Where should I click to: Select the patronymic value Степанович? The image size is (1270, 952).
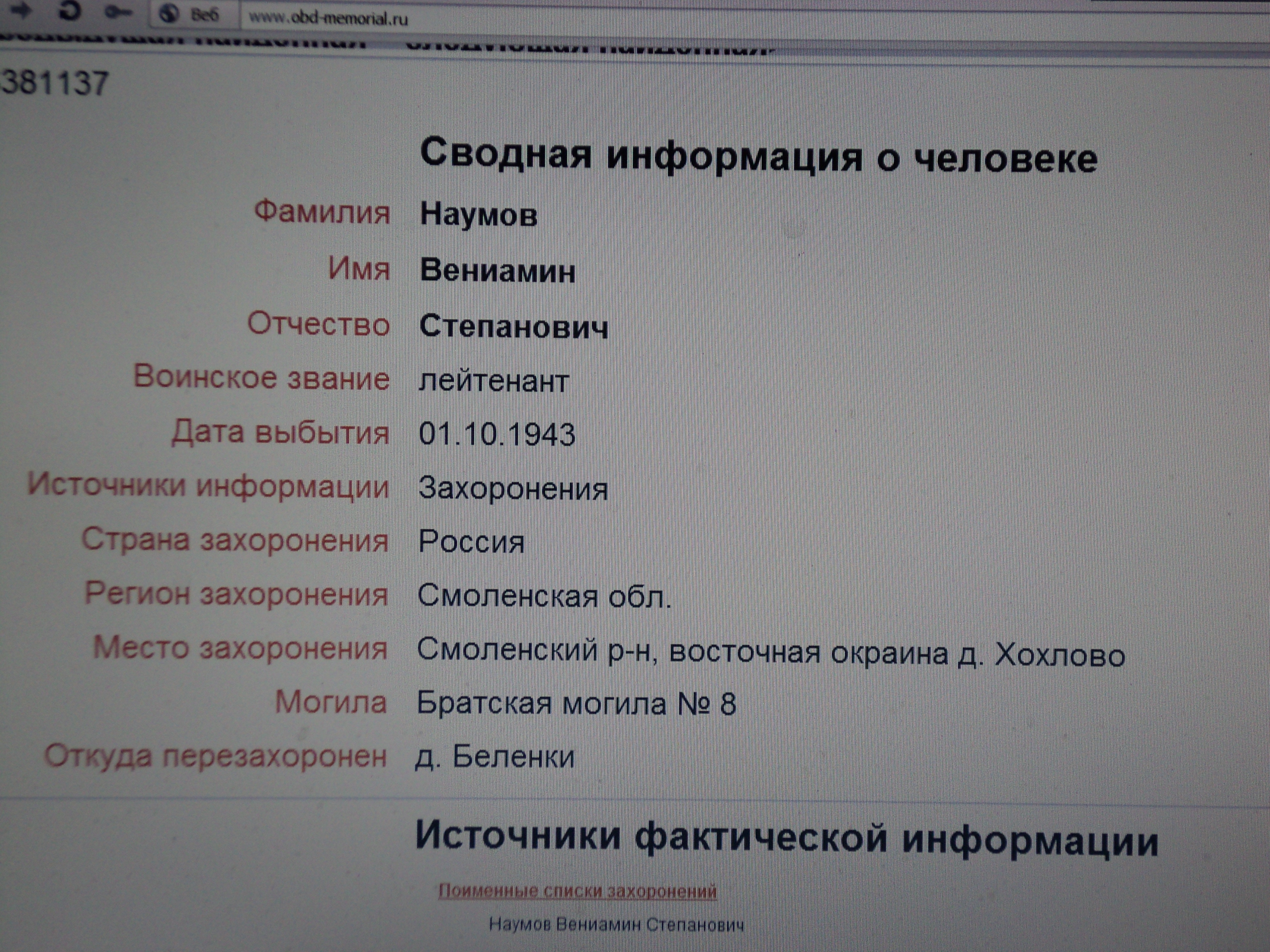(513, 326)
